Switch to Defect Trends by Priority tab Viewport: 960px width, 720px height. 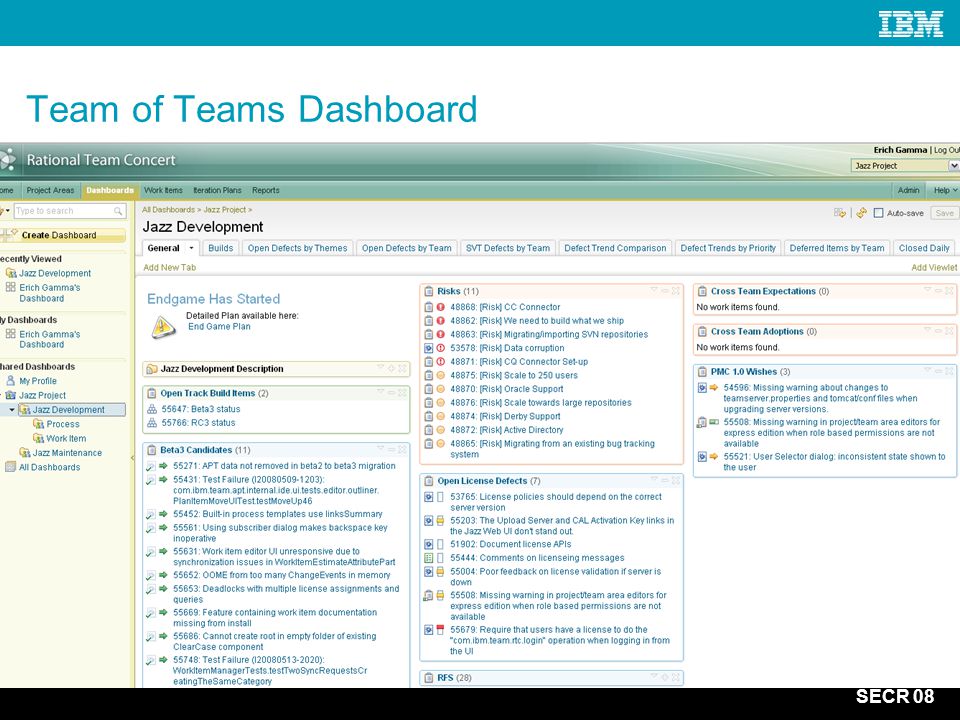click(x=728, y=248)
